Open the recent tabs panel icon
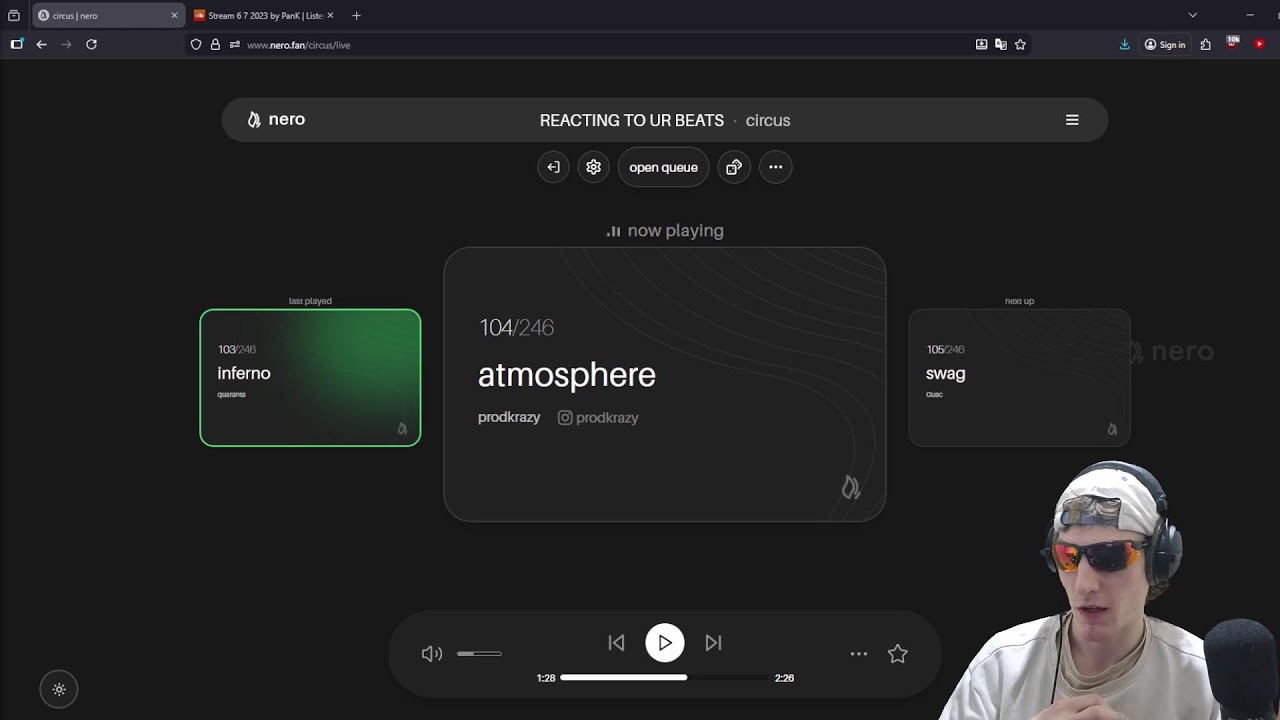 pyautogui.click(x=14, y=15)
